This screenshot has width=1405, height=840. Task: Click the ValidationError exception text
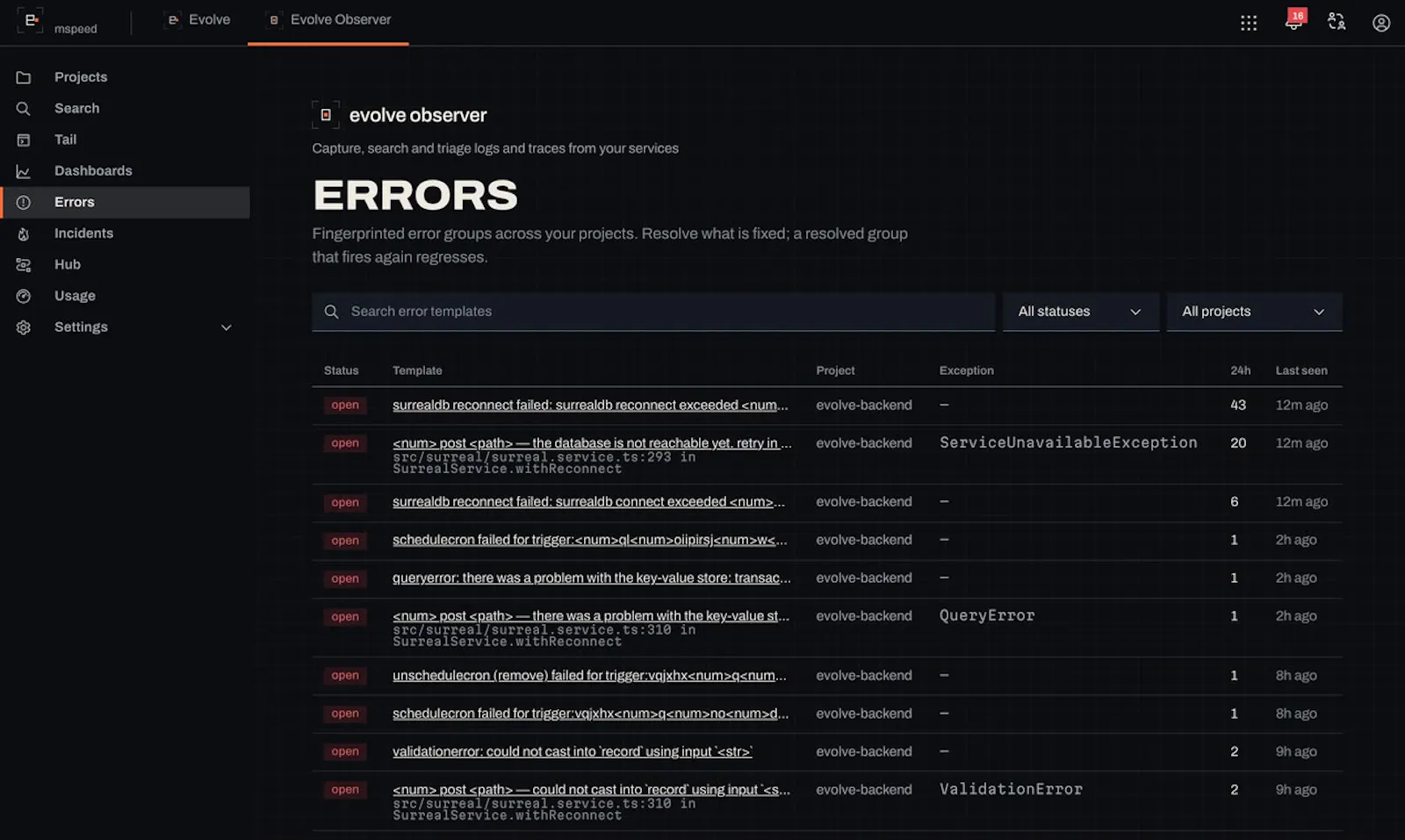tap(1011, 789)
